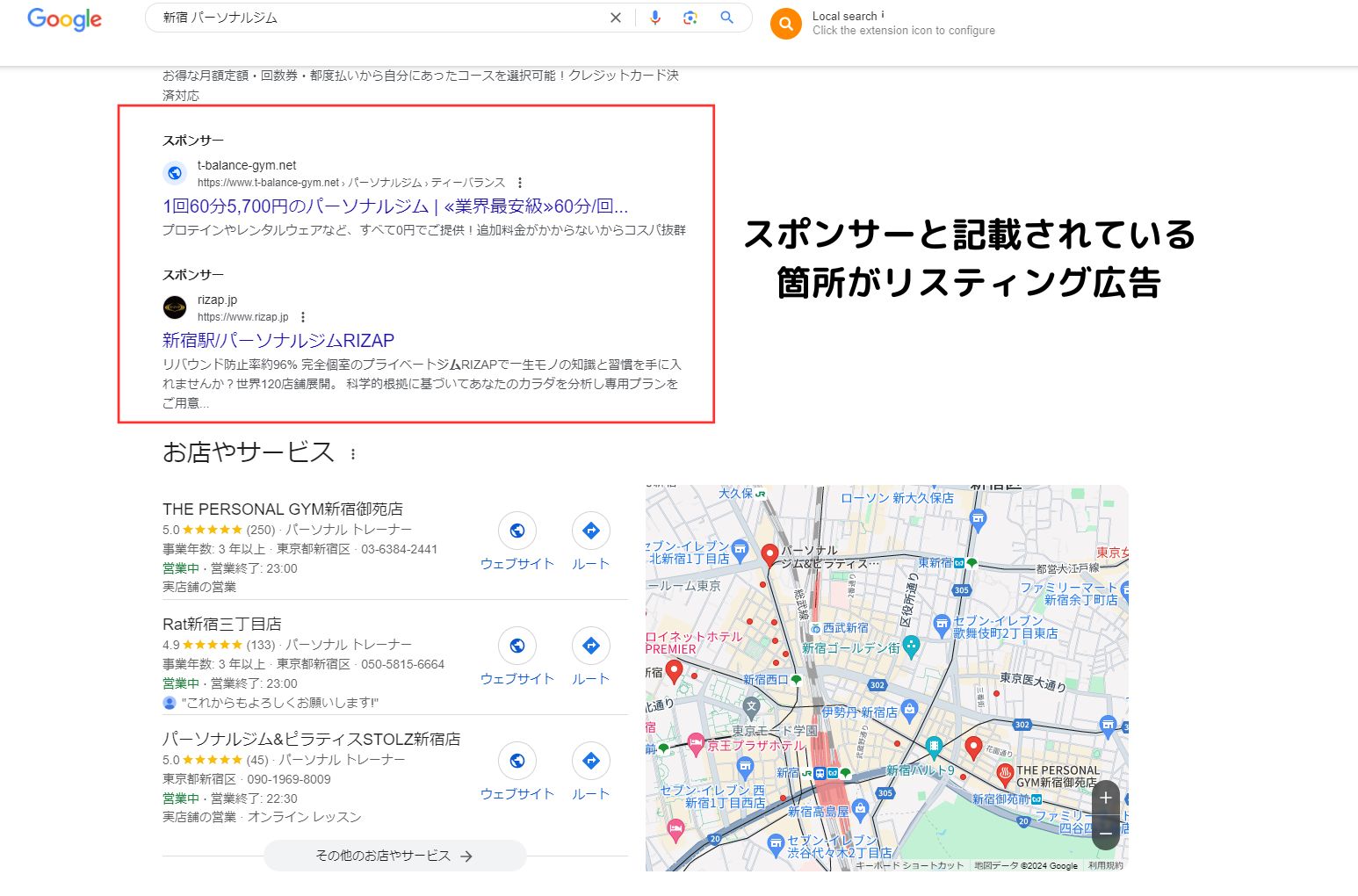Click the Google logo
1358x896 pixels.
[65, 18]
